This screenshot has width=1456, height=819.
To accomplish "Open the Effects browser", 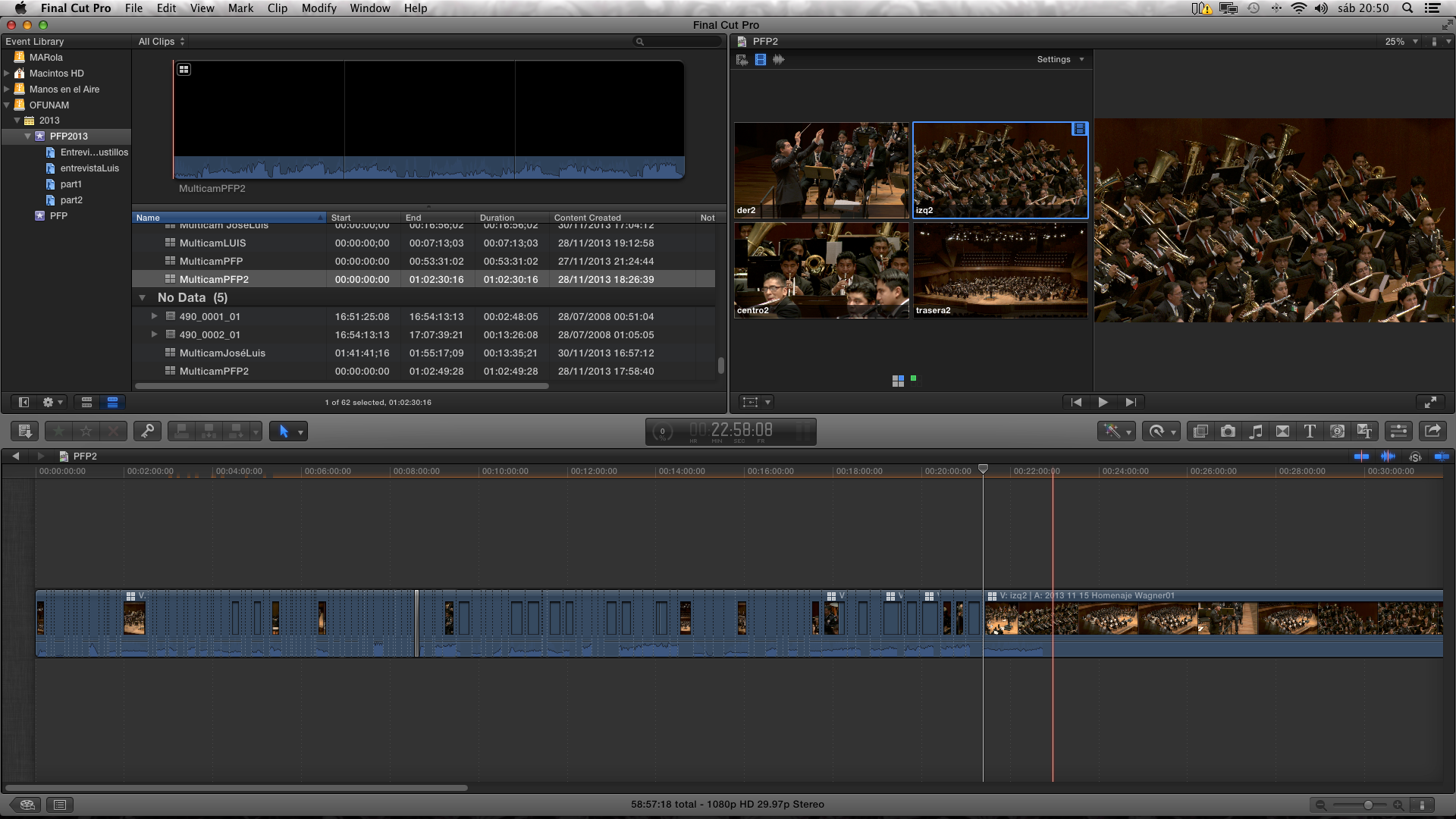I will pos(1200,431).
